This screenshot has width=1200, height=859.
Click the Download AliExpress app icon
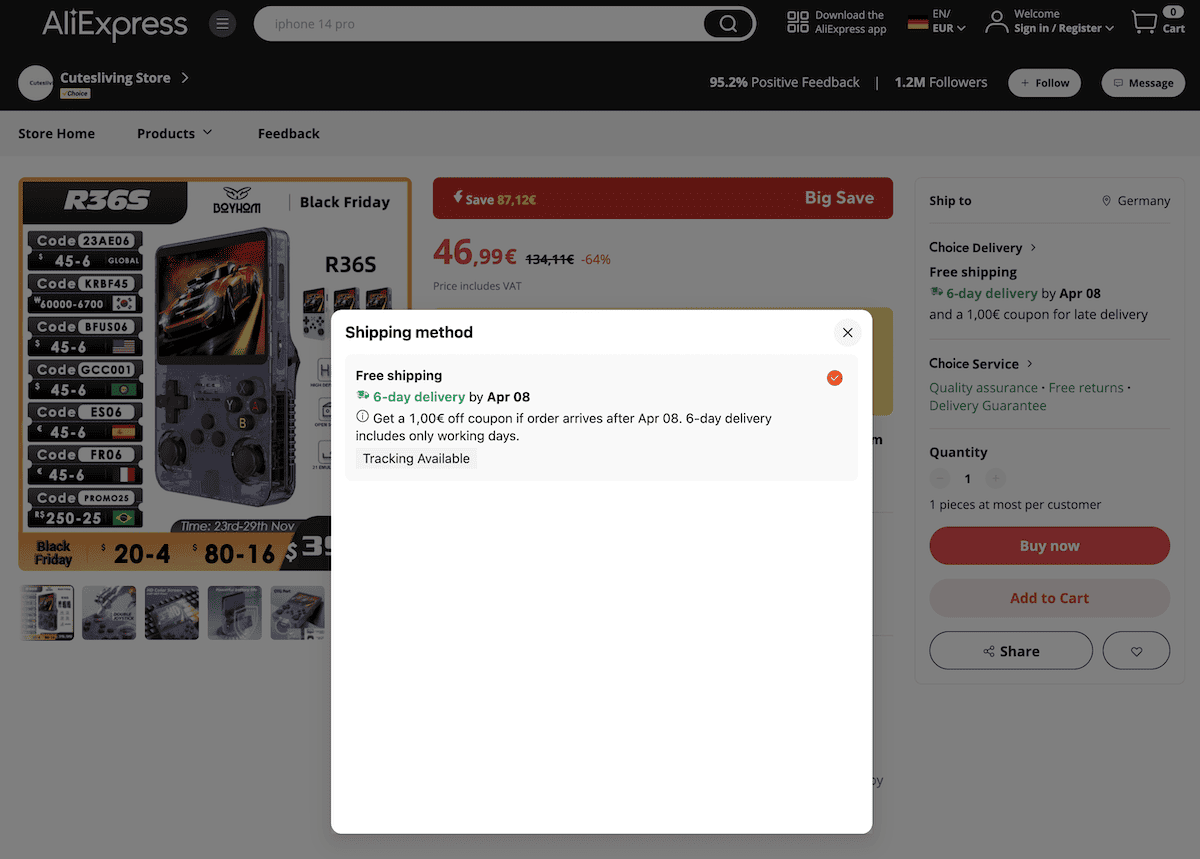point(795,20)
